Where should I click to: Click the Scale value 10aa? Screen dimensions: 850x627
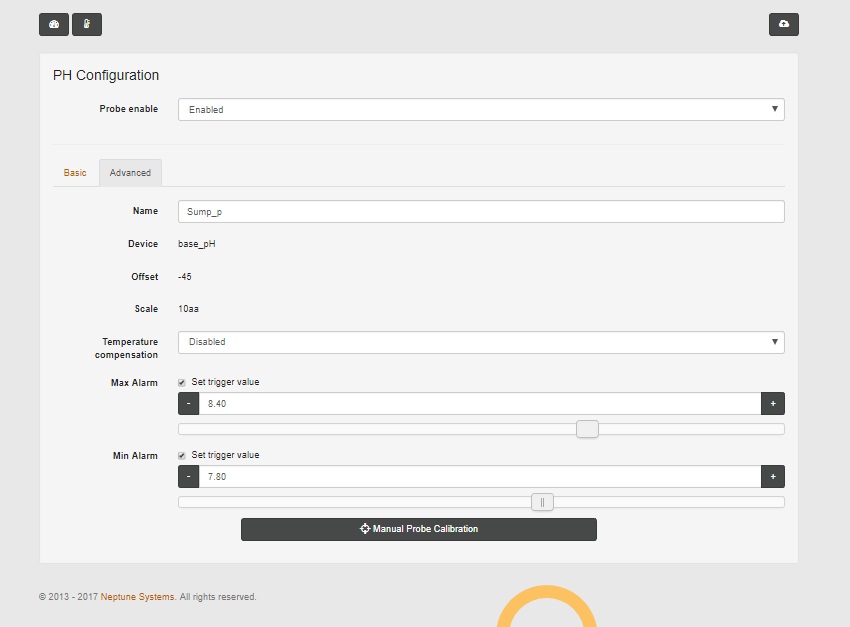pyautogui.click(x=188, y=309)
